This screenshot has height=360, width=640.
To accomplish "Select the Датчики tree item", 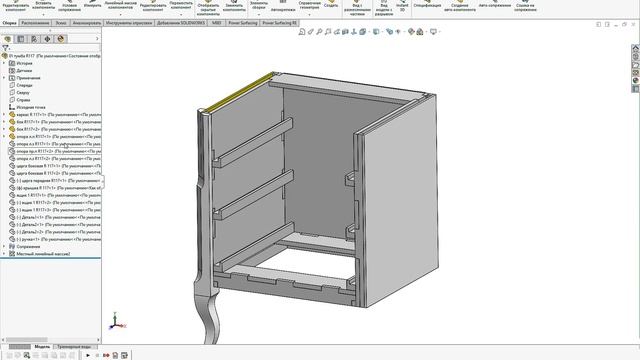I will 20,71.
